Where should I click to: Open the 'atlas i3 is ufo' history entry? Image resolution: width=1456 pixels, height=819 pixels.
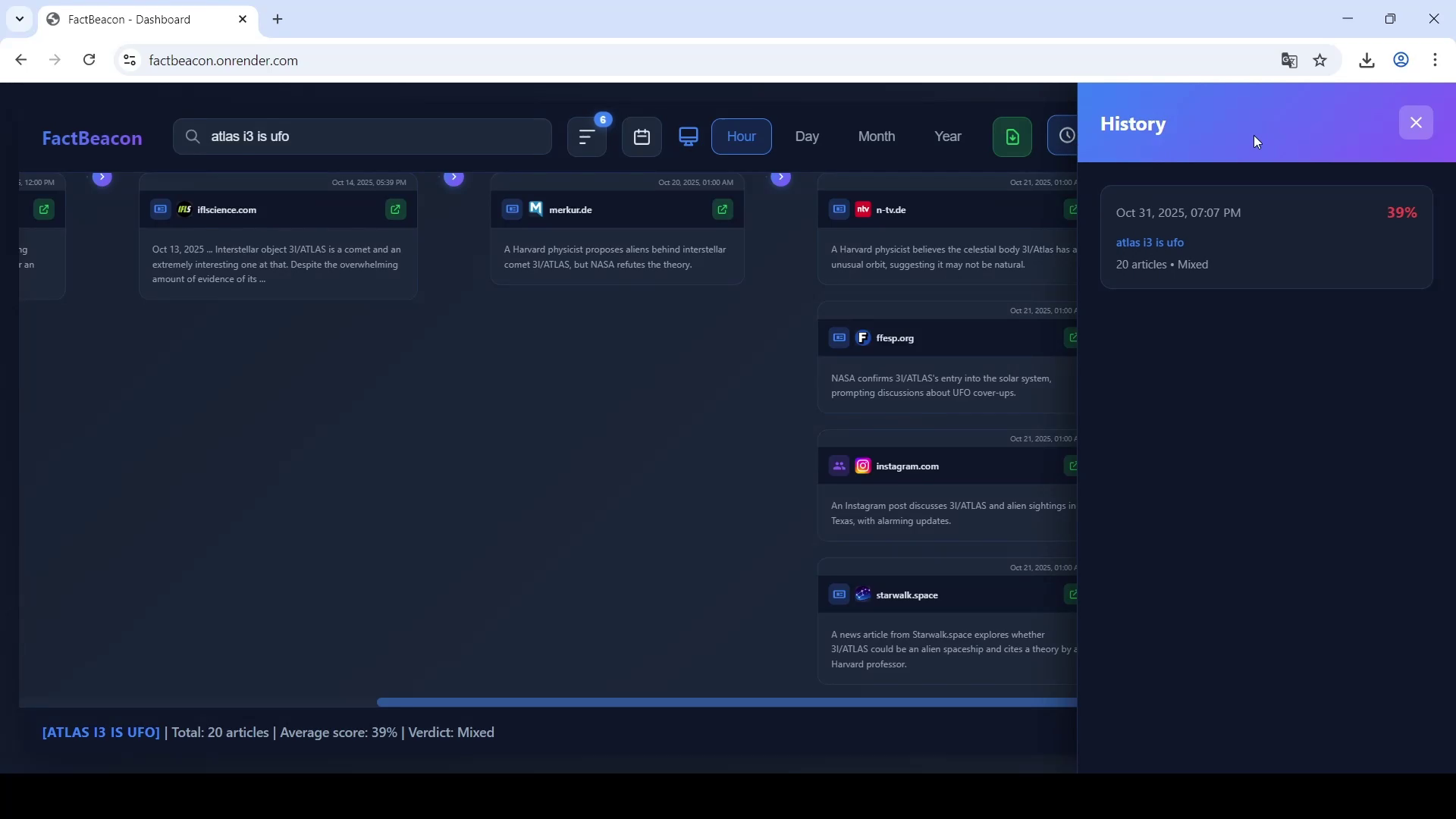pos(1150,243)
